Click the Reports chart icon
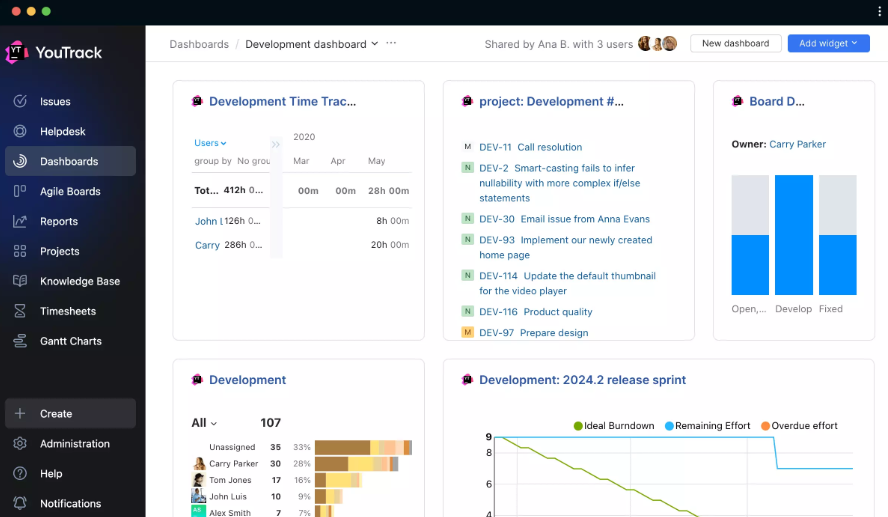The height and width of the screenshot is (517, 888). click(20, 221)
